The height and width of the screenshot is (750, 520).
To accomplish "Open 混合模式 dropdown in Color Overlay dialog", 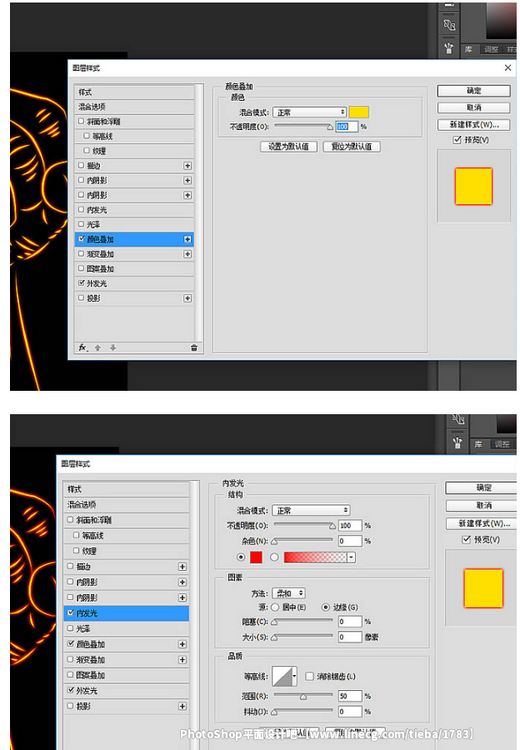I will coord(310,112).
